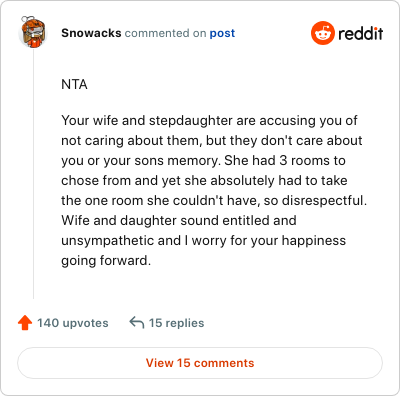Follow the blue "post" link
Image resolution: width=400 pixels, height=396 pixels.
tap(222, 33)
